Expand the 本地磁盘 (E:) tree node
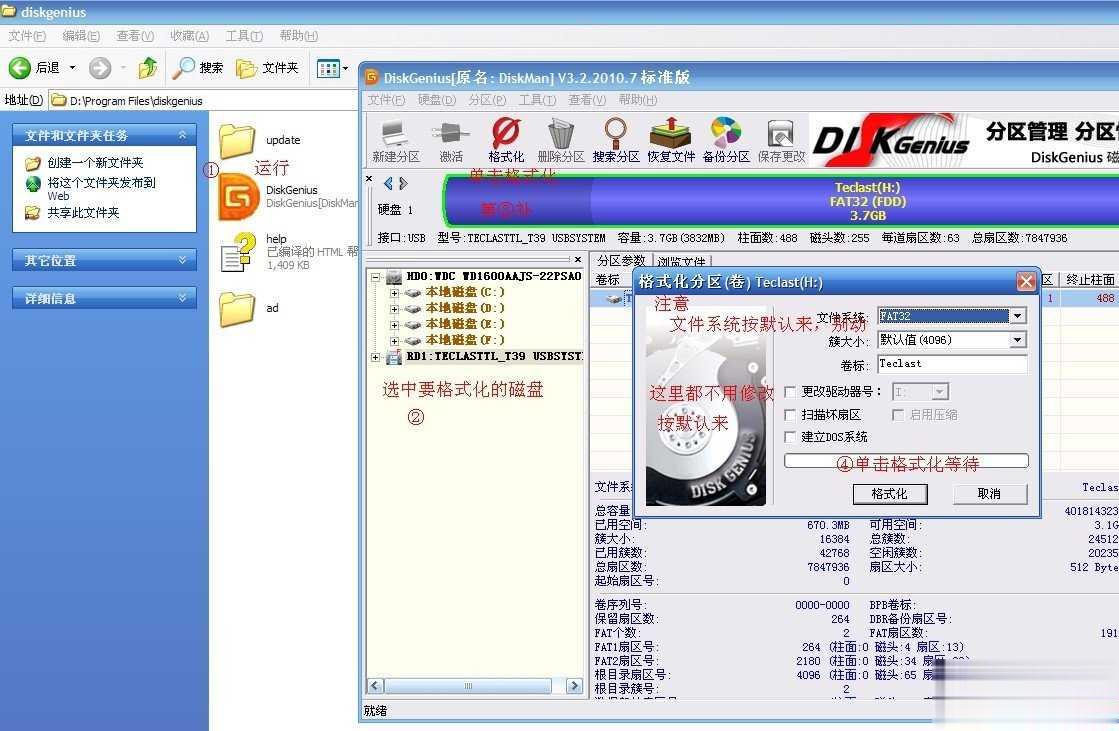 [394, 324]
